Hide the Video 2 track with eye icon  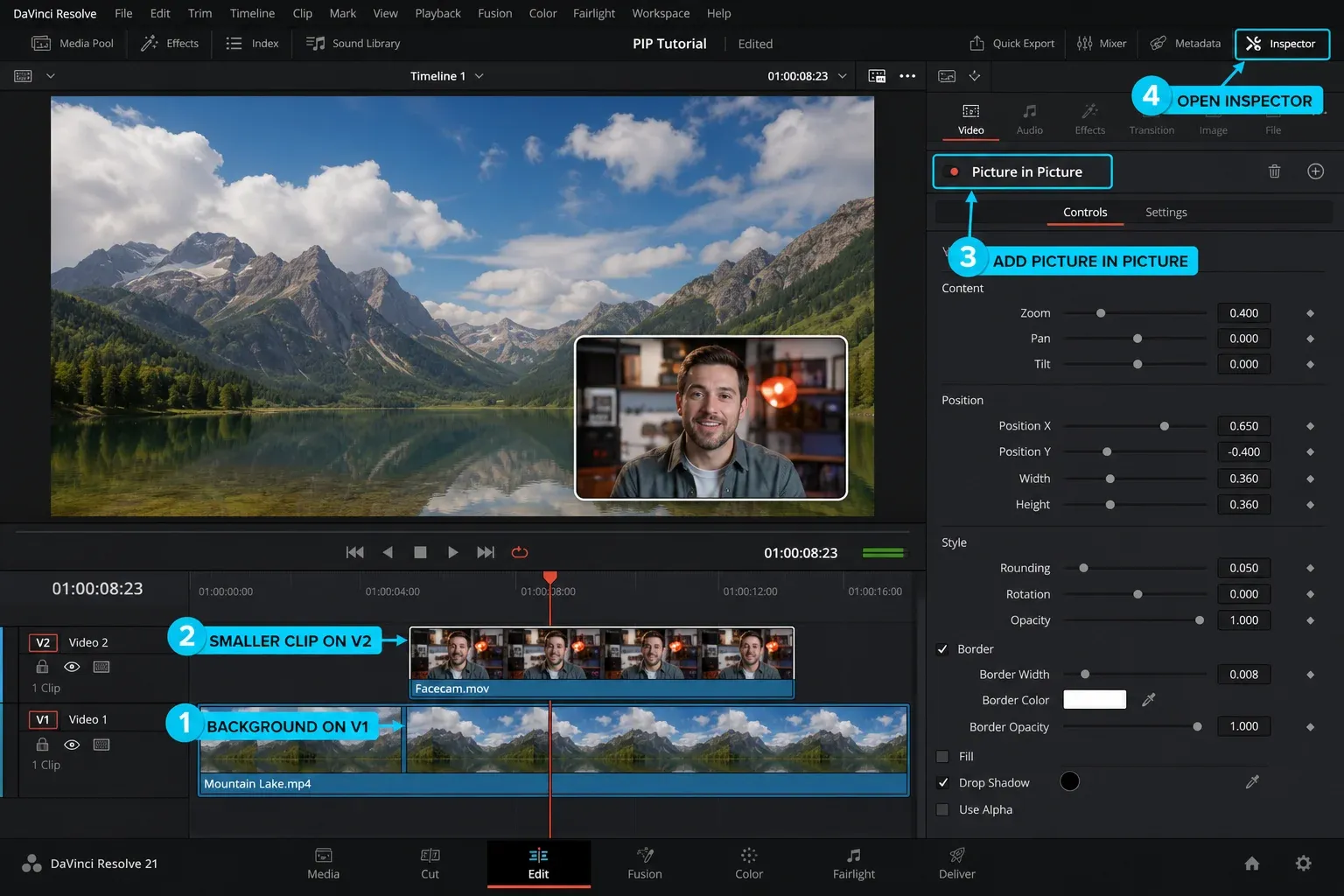click(72, 667)
